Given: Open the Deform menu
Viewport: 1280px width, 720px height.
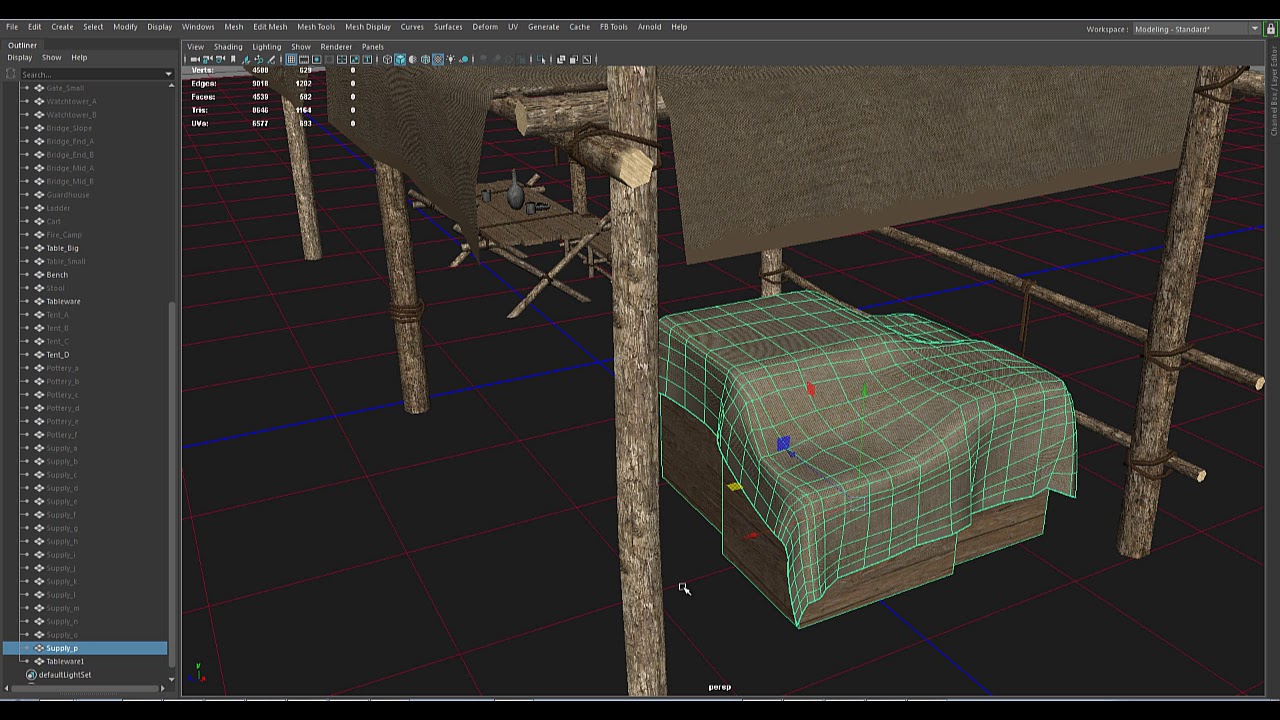Looking at the screenshot, I should (485, 27).
